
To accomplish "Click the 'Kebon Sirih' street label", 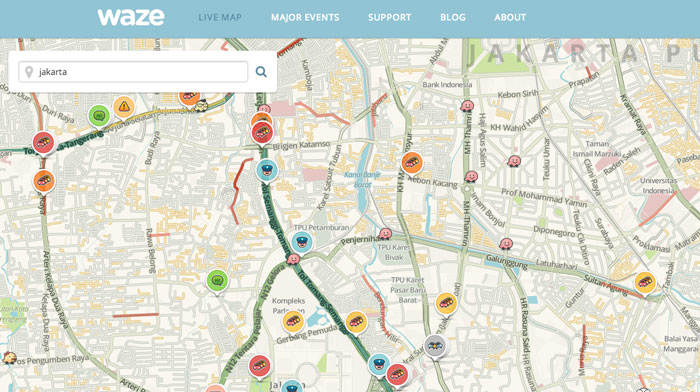I will (518, 94).
